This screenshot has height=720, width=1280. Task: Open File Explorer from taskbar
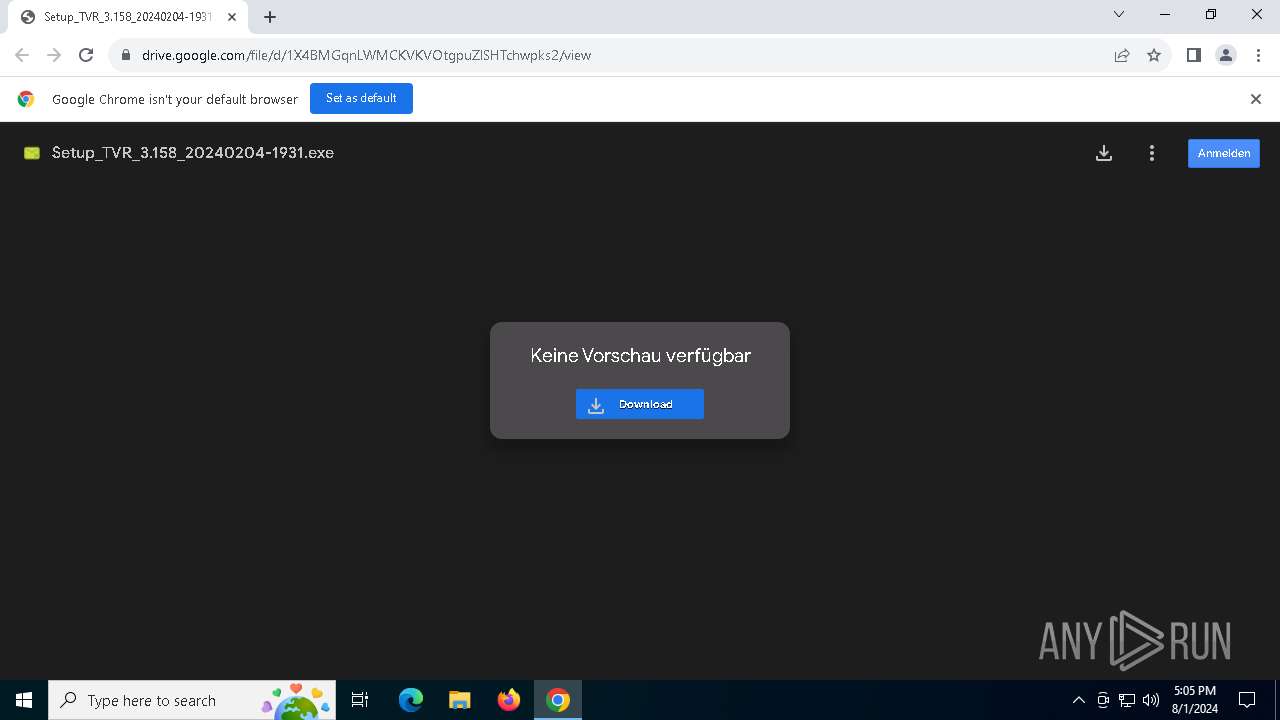point(460,700)
